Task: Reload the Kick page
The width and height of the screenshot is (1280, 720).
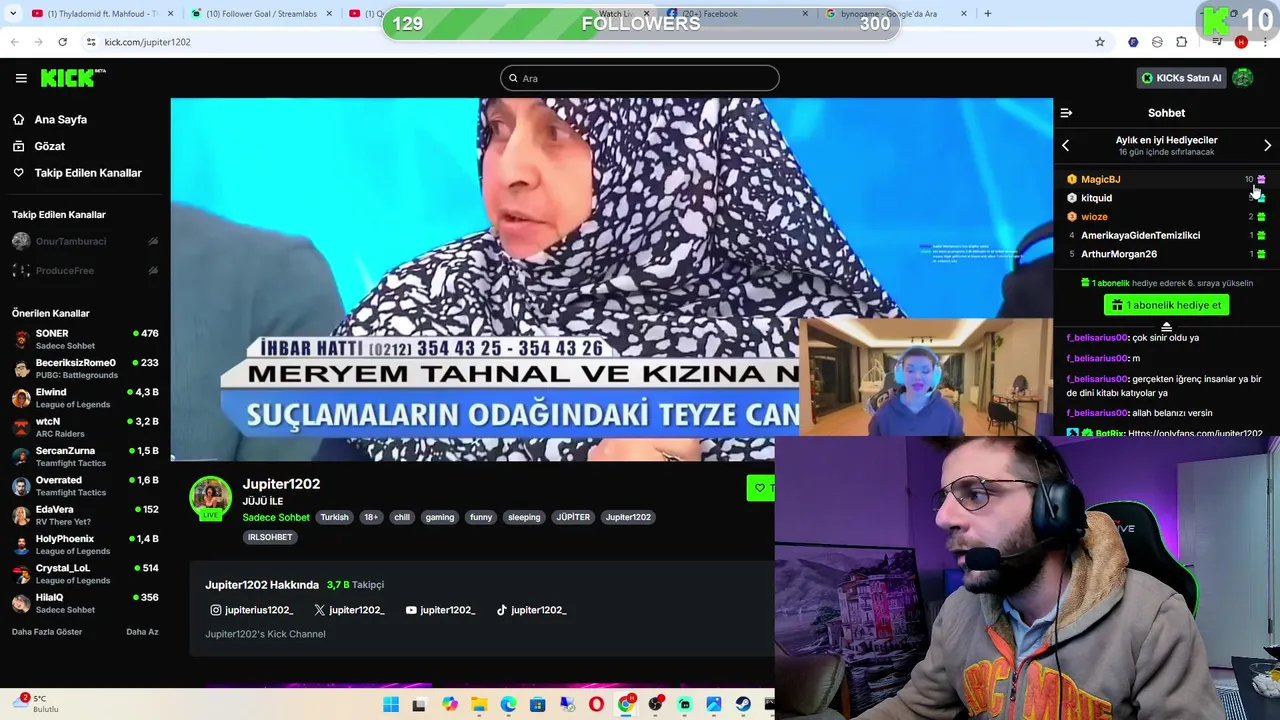Action: point(62,42)
